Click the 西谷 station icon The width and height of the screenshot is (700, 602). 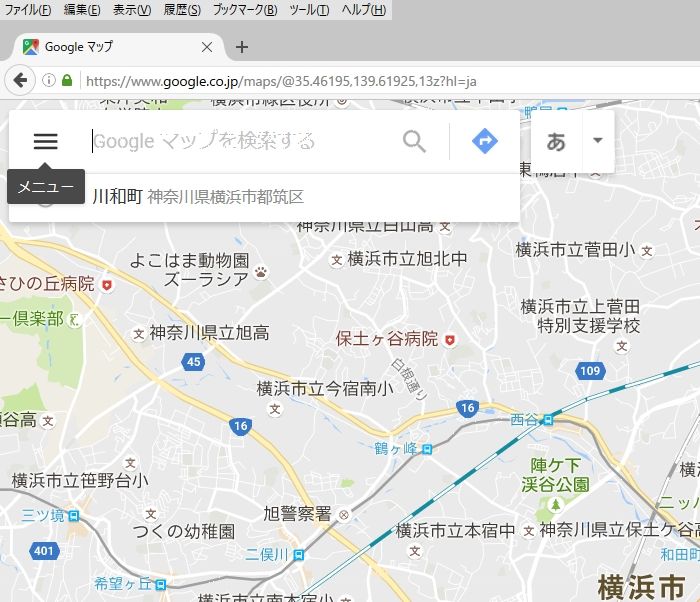pos(548,420)
